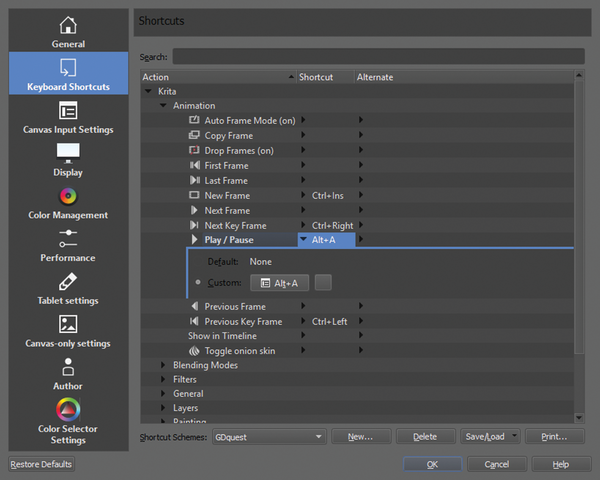This screenshot has height=480, width=600.
Task: Select the Show in Timeline row
Action: [x=357, y=336]
